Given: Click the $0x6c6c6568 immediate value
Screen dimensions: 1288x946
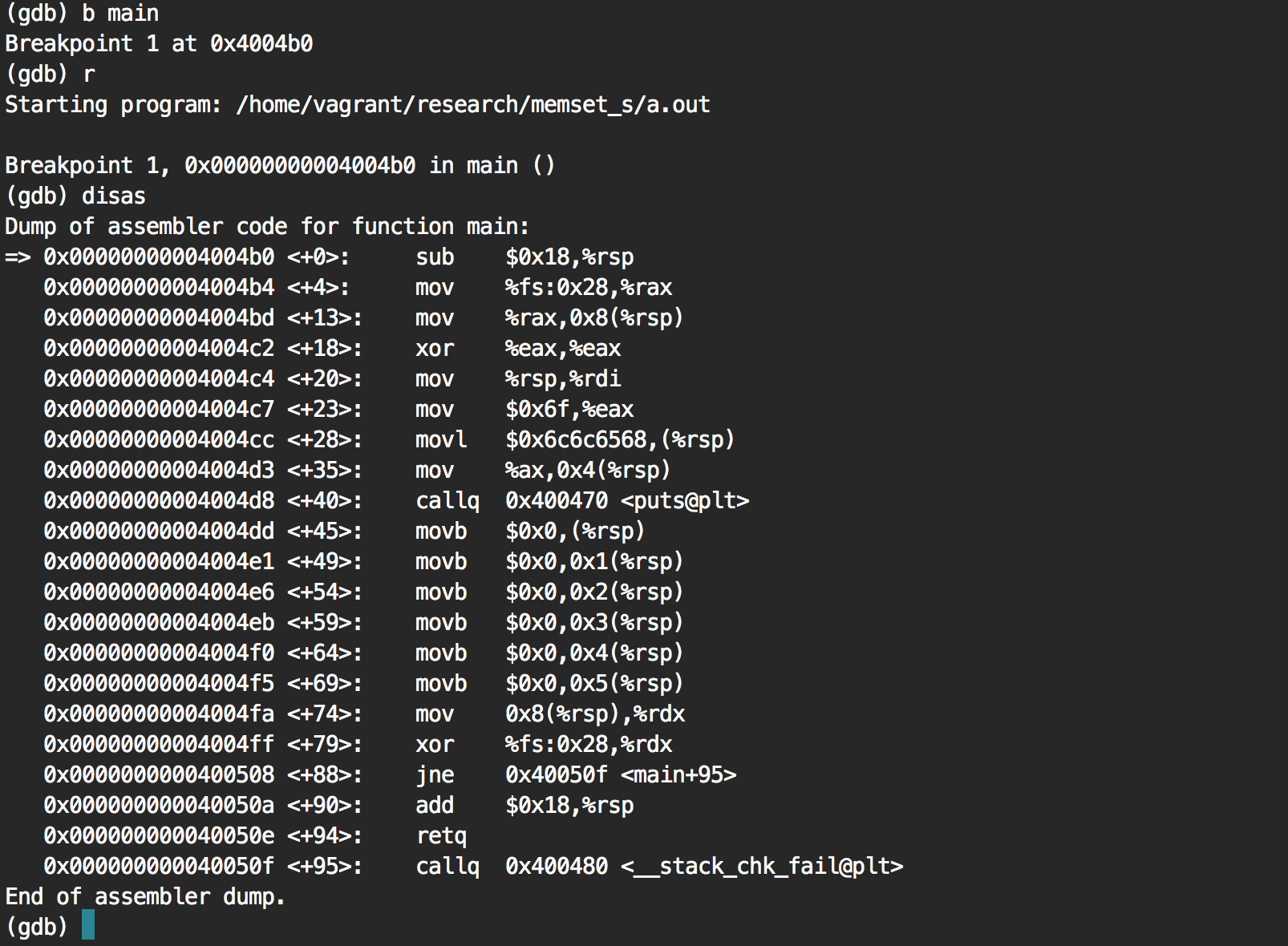Looking at the screenshot, I should (x=576, y=440).
